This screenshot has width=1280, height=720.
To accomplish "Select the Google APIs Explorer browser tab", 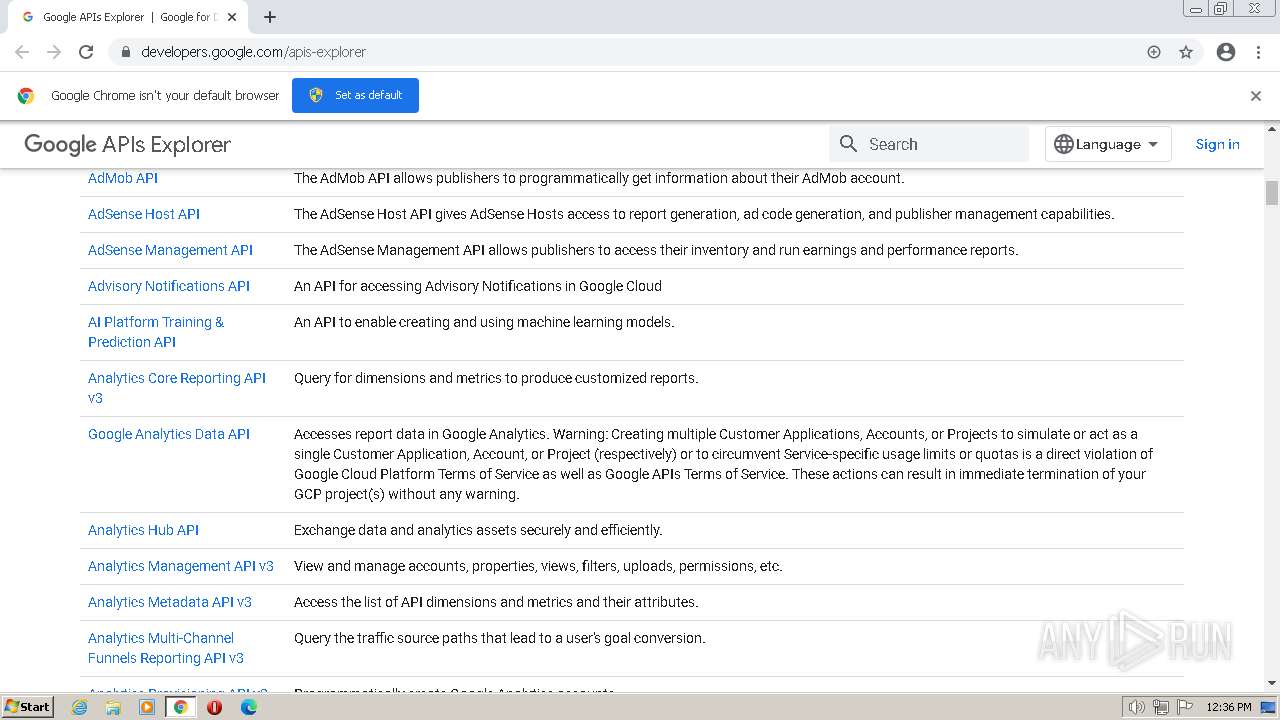I will [125, 17].
